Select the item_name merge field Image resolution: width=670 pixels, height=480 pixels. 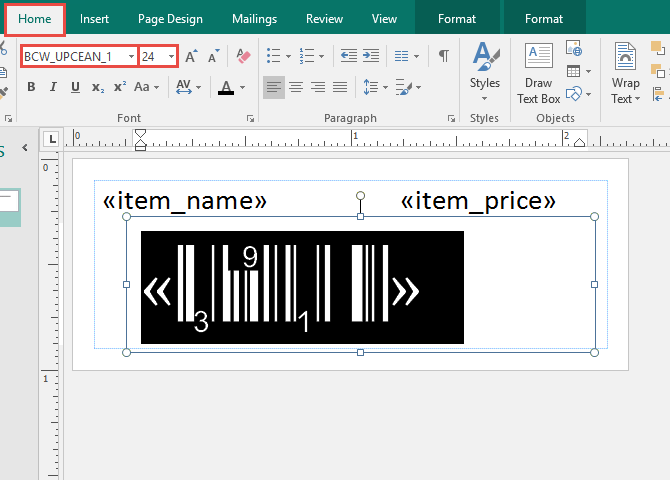click(185, 200)
